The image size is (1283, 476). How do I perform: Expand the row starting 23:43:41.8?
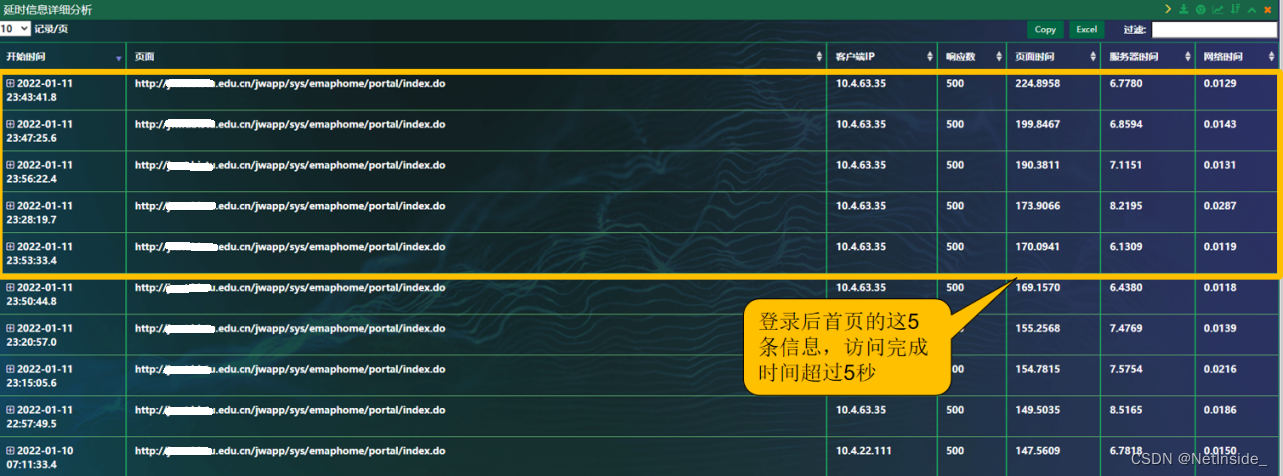10,83
